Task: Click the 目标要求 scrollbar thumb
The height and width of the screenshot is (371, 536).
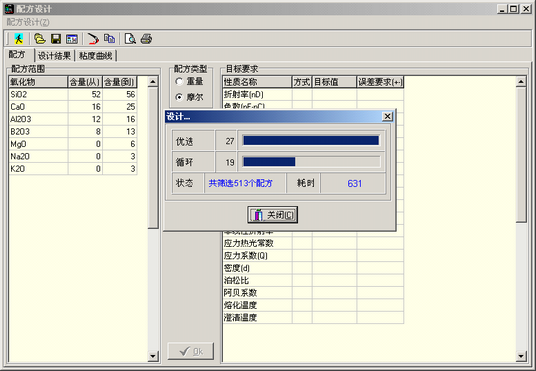Action: pyautogui.click(x=521, y=155)
